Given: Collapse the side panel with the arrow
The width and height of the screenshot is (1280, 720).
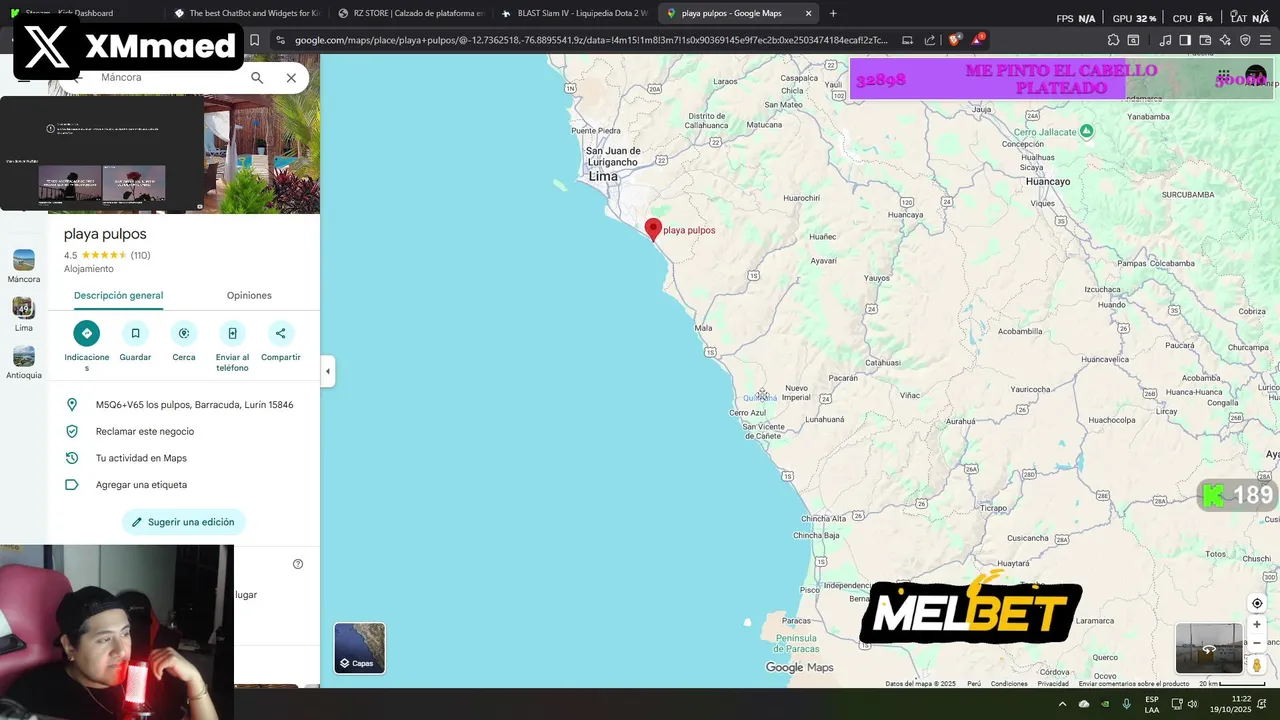Looking at the screenshot, I should 327,371.
